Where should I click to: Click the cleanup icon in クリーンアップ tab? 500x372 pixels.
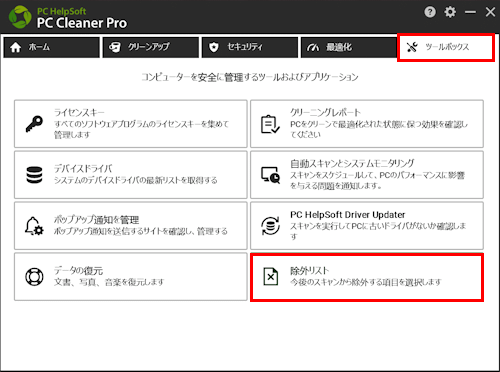pos(115,47)
